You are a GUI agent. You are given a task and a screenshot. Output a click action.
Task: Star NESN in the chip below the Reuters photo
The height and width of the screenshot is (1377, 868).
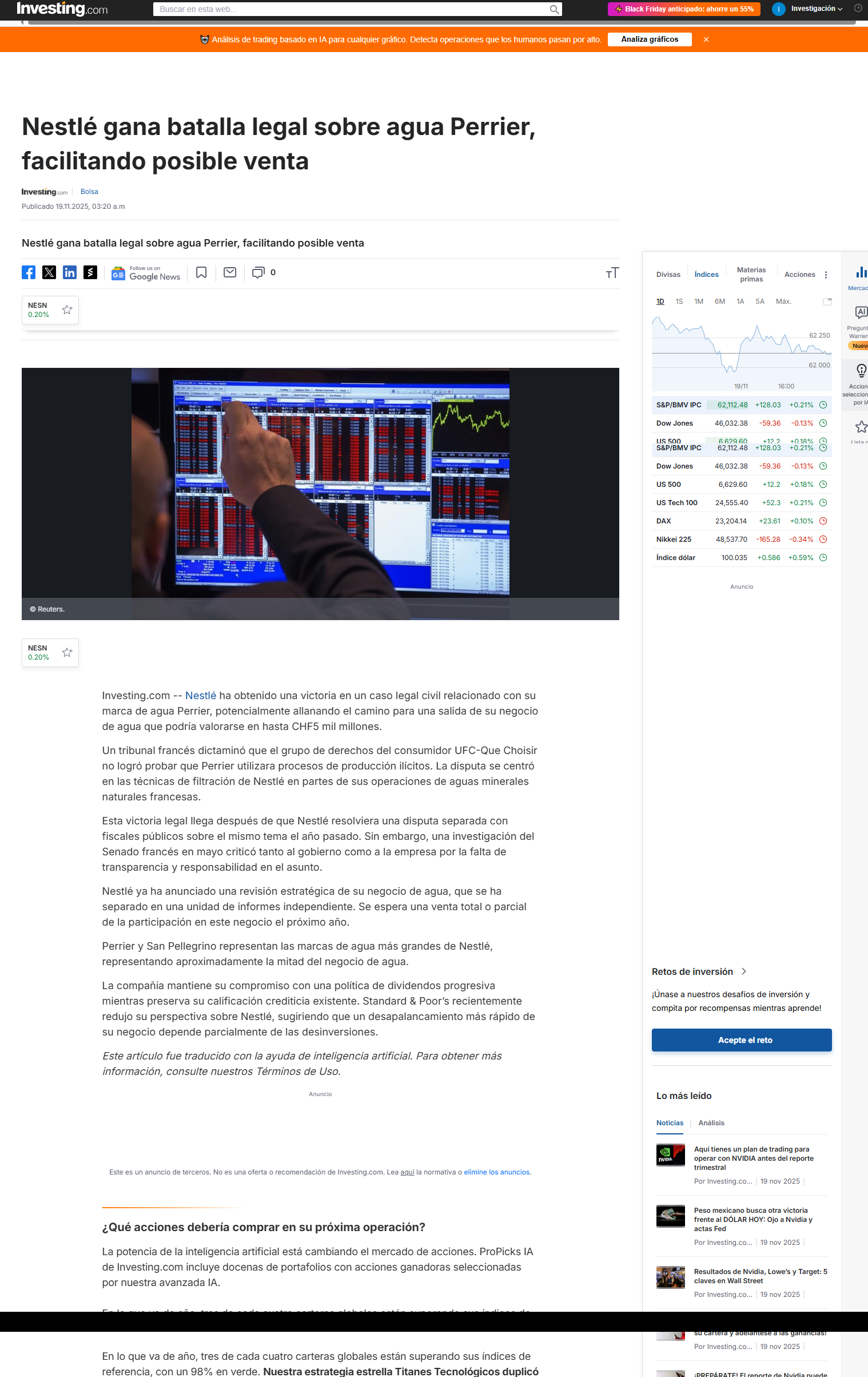click(67, 652)
